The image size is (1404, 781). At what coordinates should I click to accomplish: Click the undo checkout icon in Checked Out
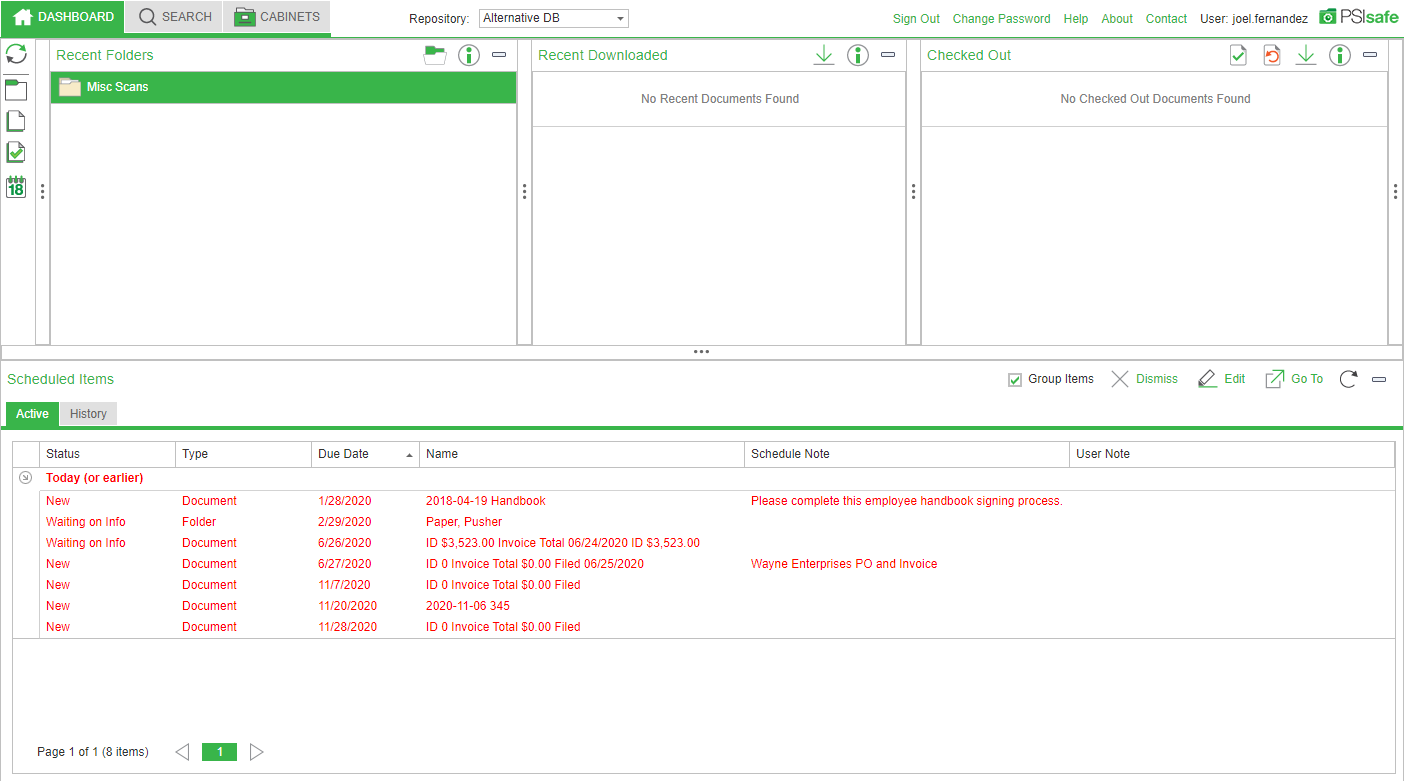coord(1271,55)
